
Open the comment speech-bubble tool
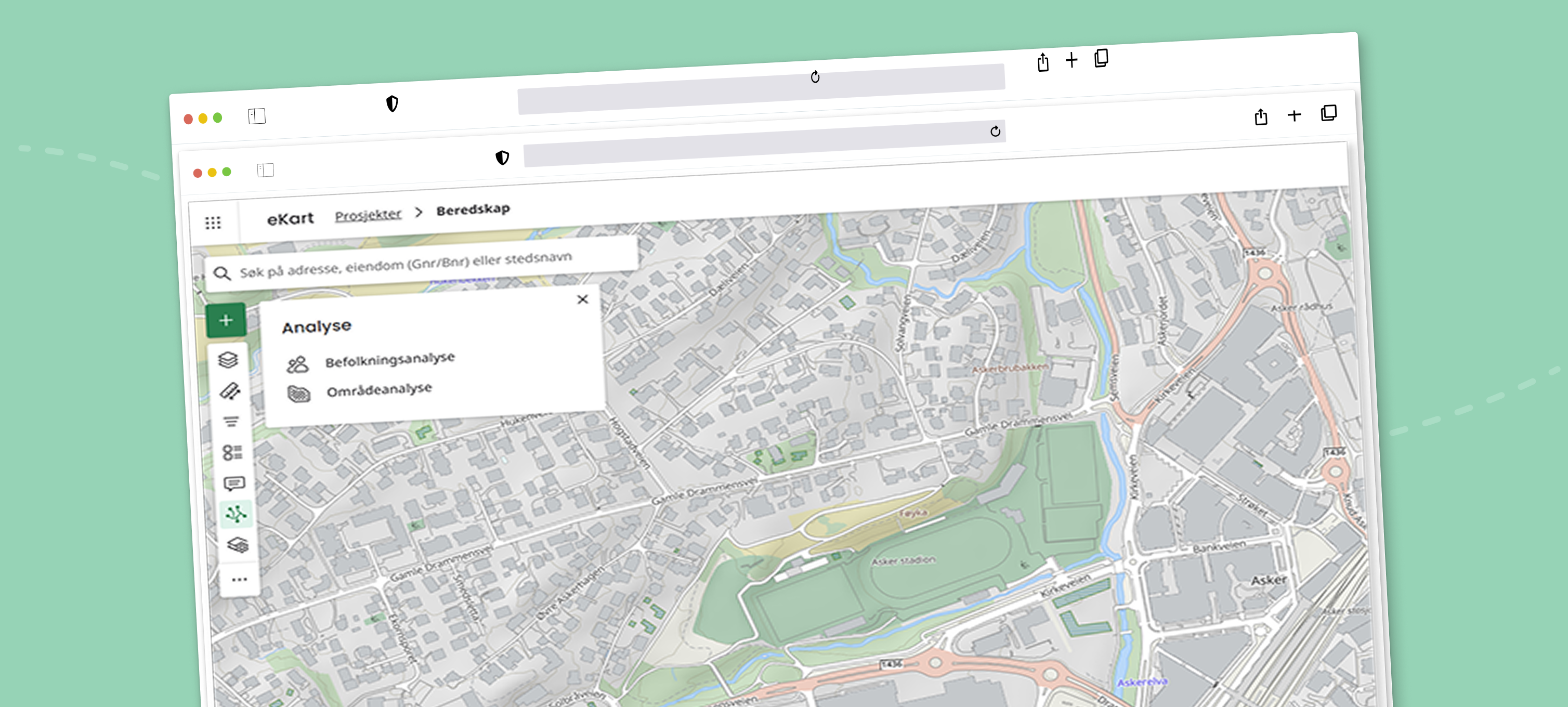[x=234, y=483]
